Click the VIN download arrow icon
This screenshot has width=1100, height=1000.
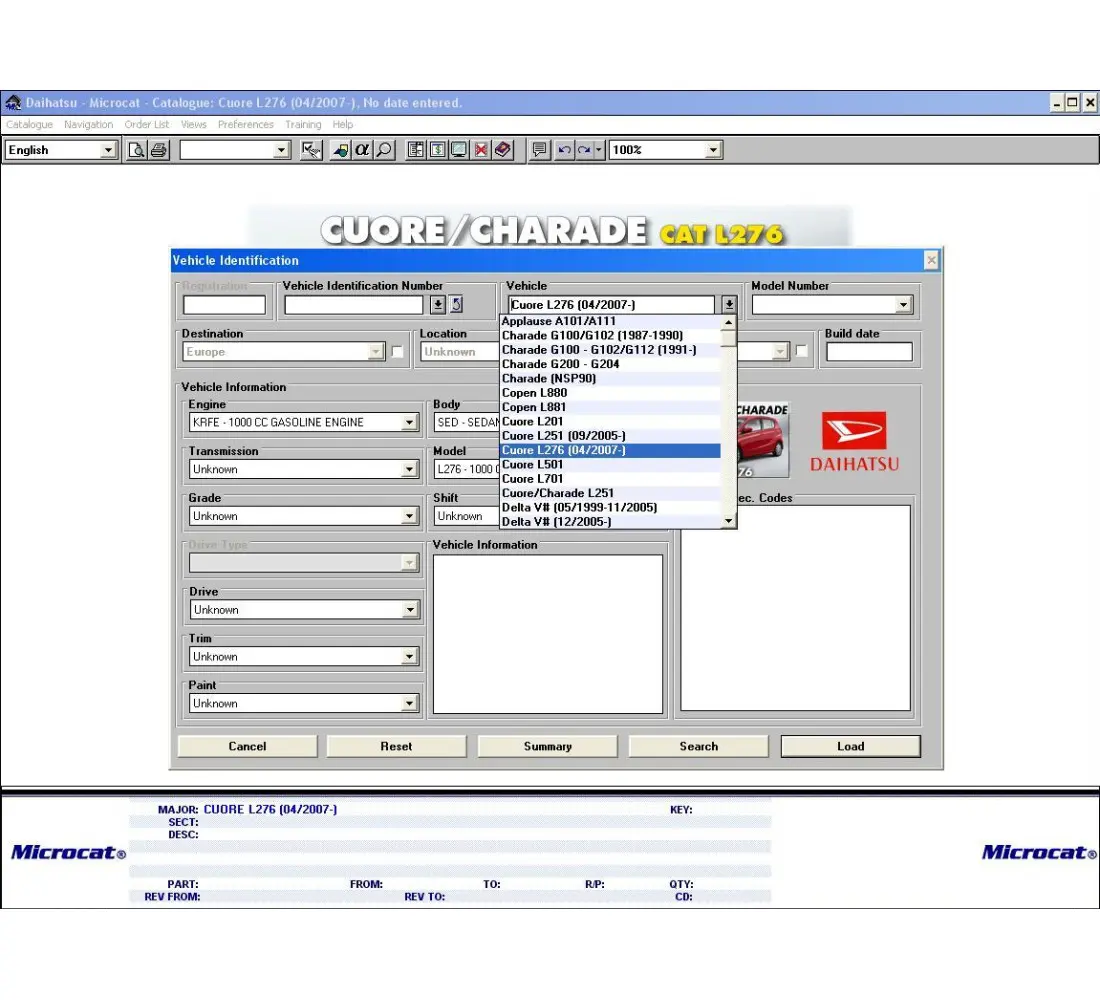pyautogui.click(x=438, y=305)
